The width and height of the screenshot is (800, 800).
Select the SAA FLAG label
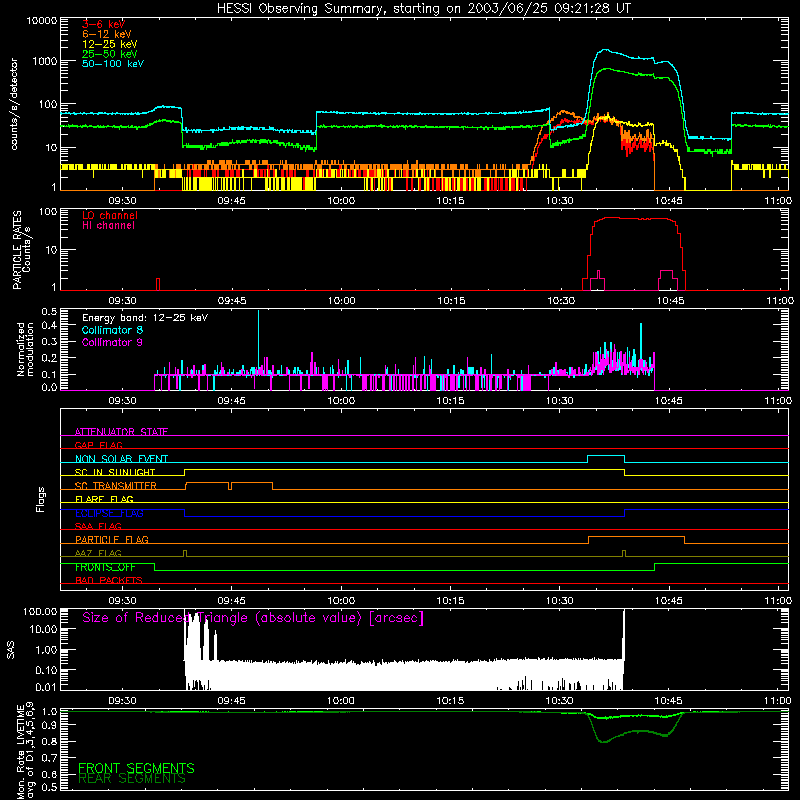98,526
